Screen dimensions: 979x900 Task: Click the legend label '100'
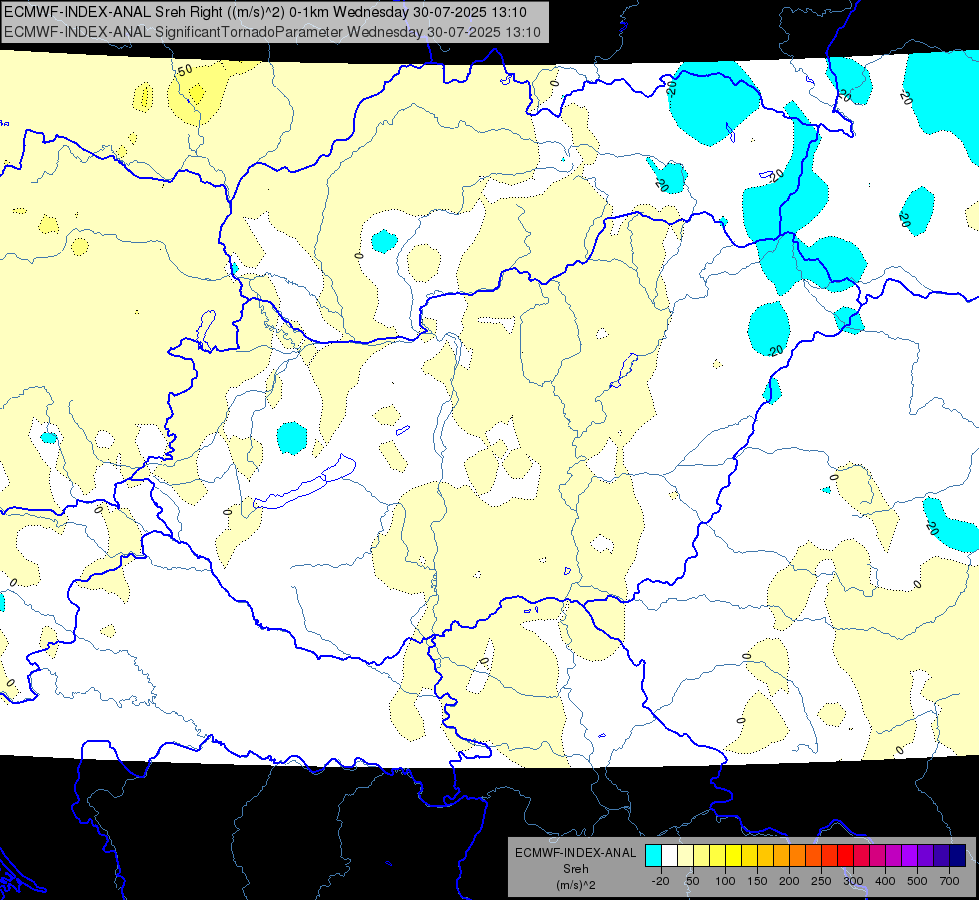[x=726, y=881]
